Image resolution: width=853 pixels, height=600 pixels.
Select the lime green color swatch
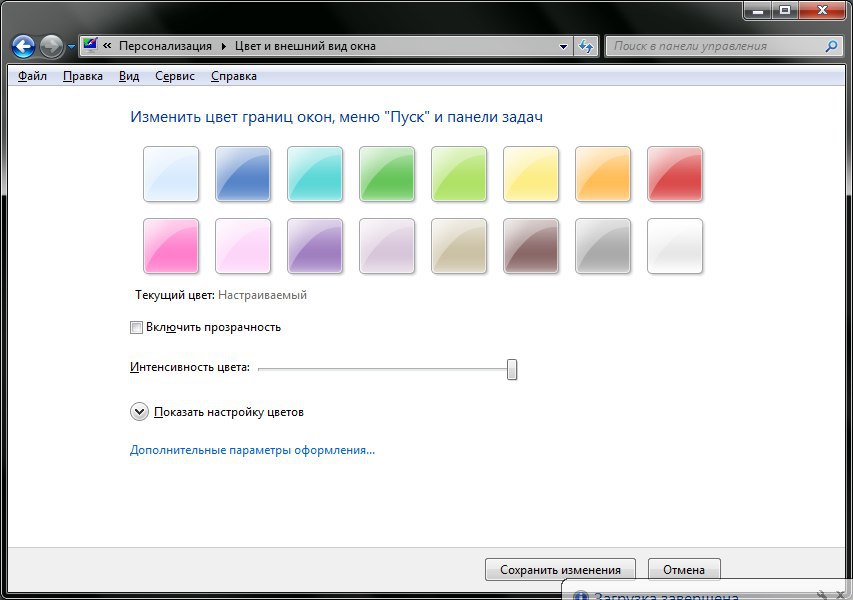coord(459,174)
